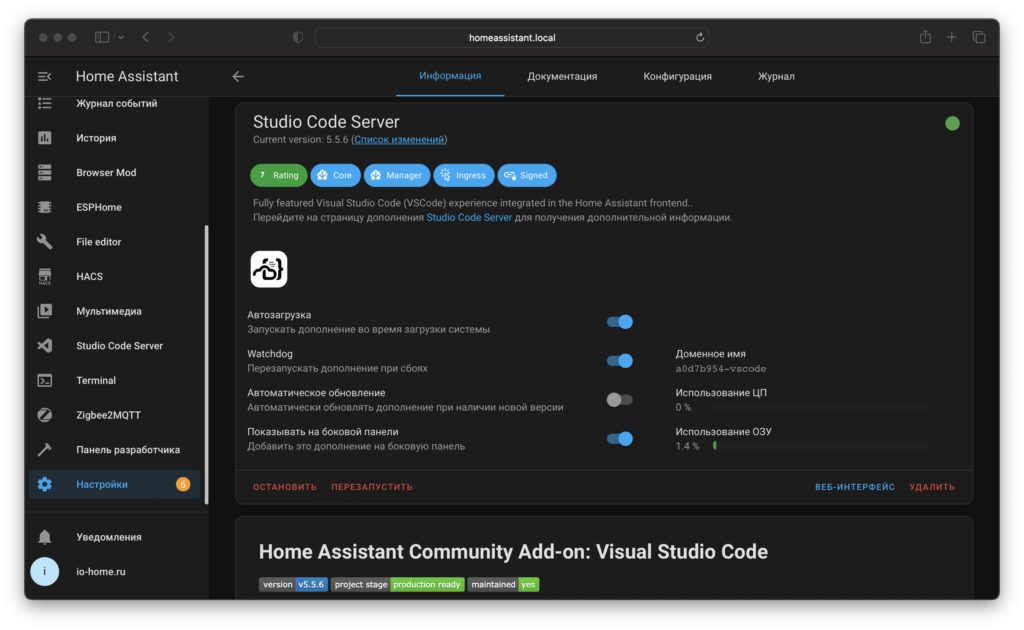This screenshot has height=630, width=1024.
Task: Click the Studio Code Server heading
Action: [326, 122]
